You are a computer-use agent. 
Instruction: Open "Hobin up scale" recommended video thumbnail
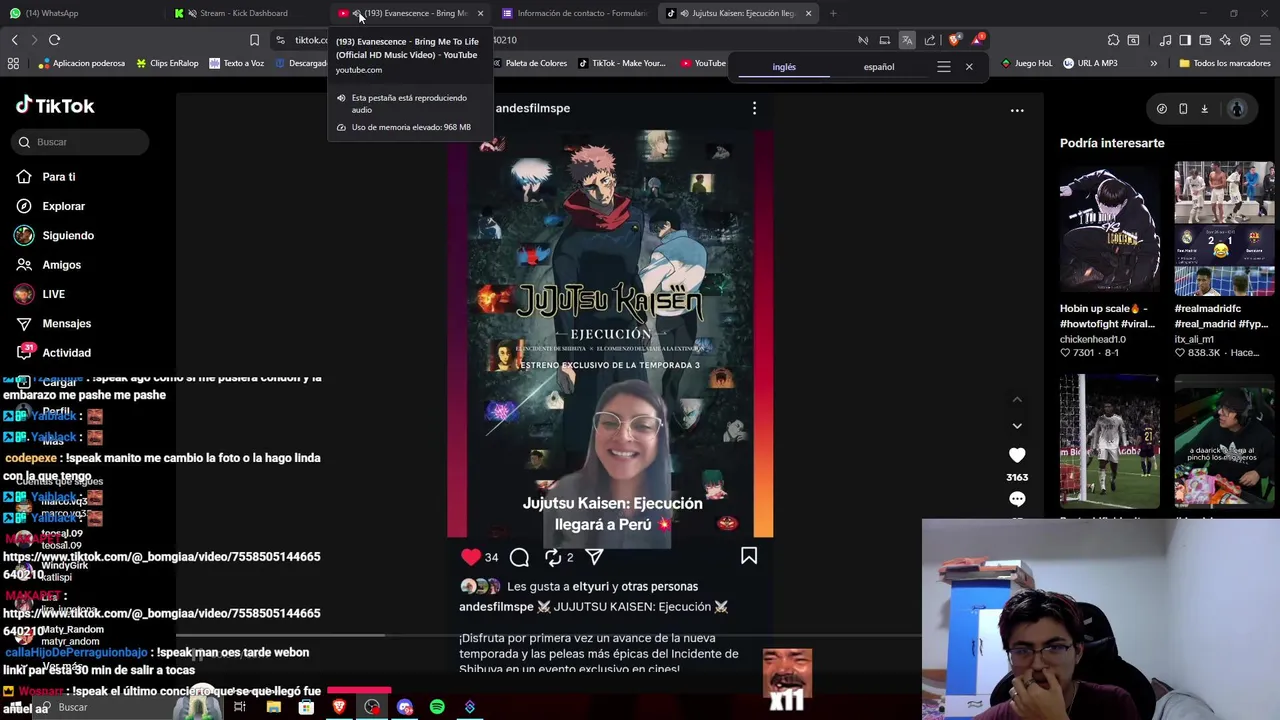tap(1110, 227)
